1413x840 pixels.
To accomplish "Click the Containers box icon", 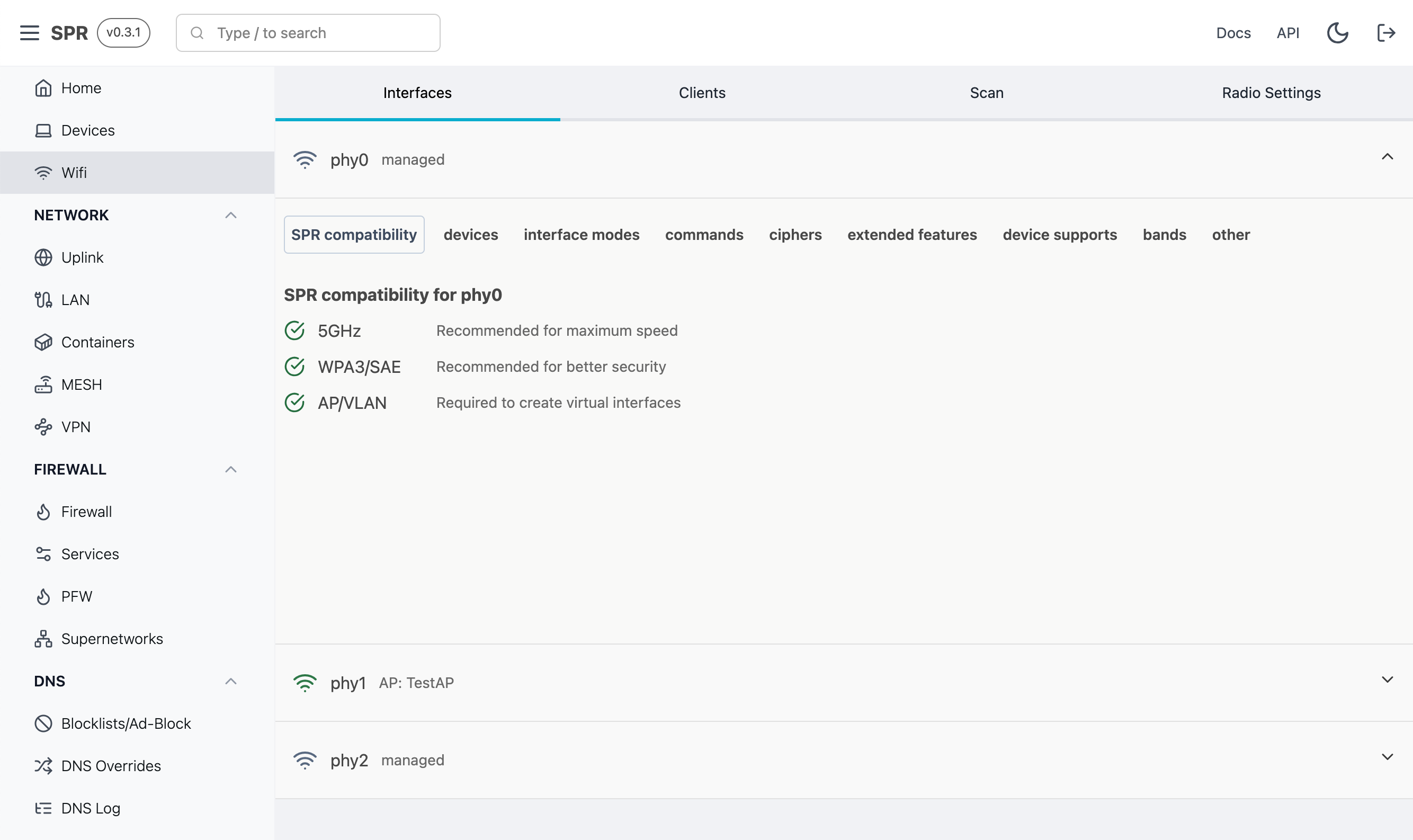I will 43,343.
